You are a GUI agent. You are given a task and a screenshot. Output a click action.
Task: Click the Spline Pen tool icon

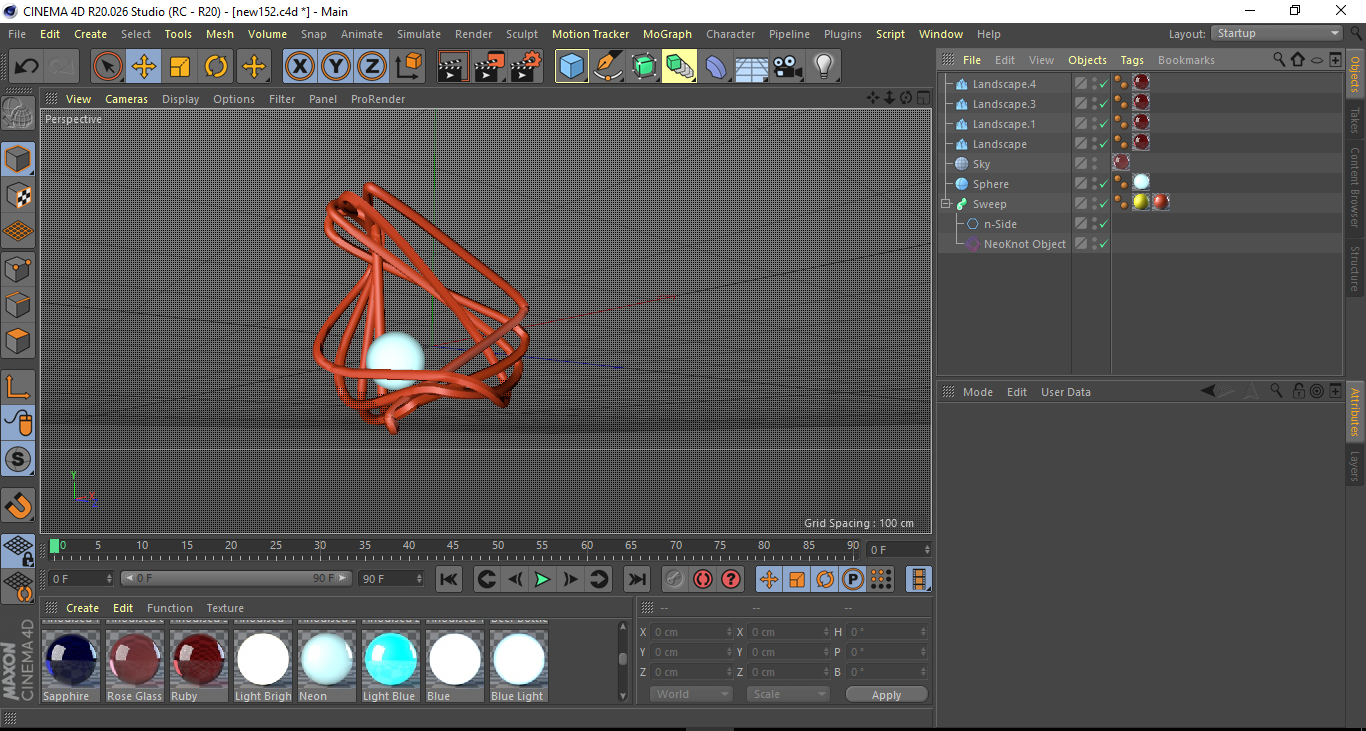(x=608, y=67)
